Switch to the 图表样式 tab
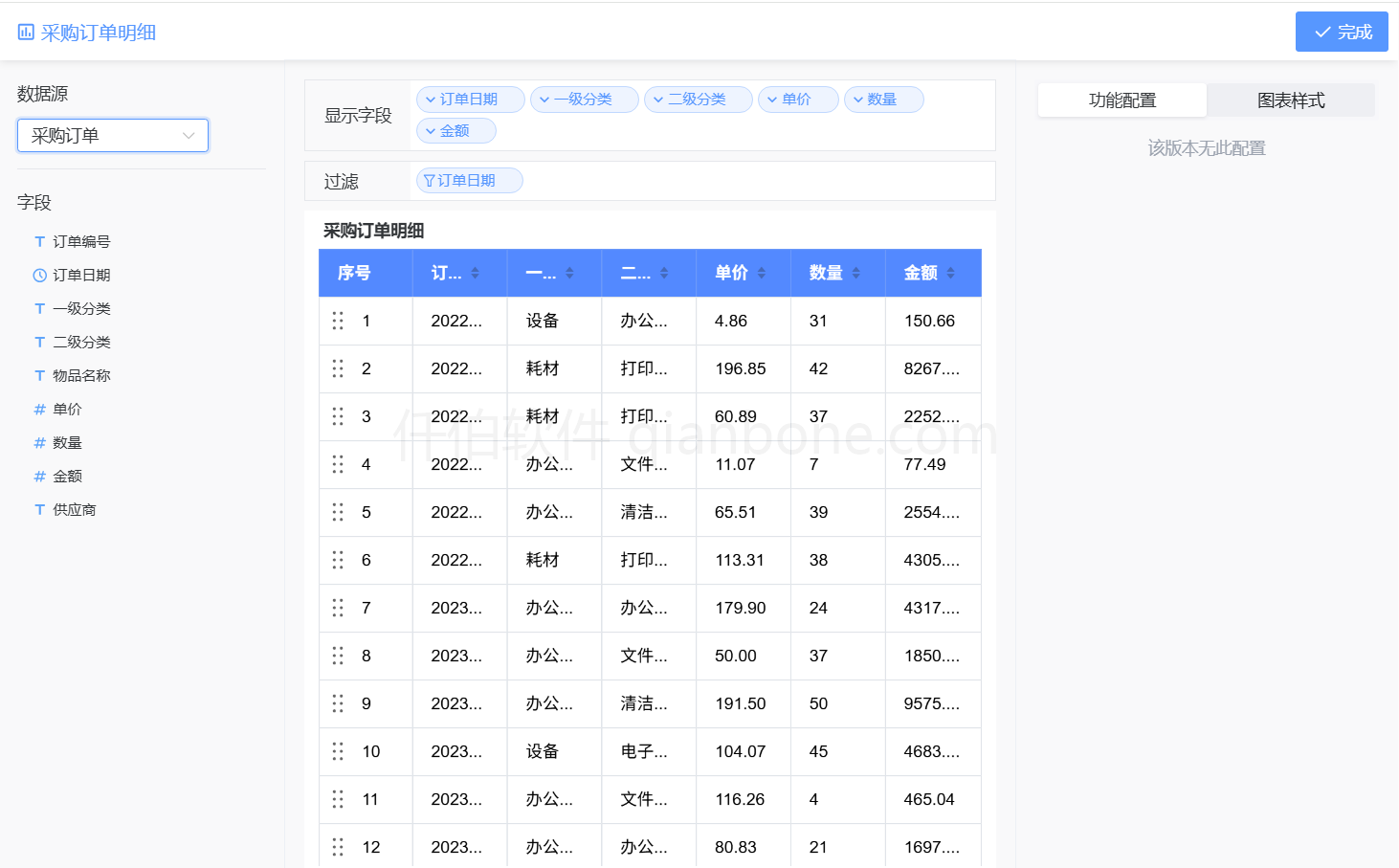 1291,100
